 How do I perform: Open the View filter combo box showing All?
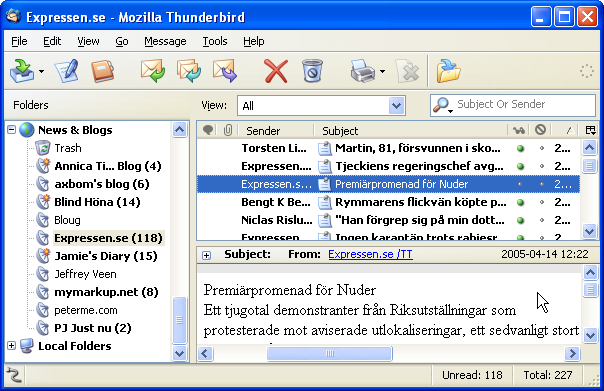(321, 106)
